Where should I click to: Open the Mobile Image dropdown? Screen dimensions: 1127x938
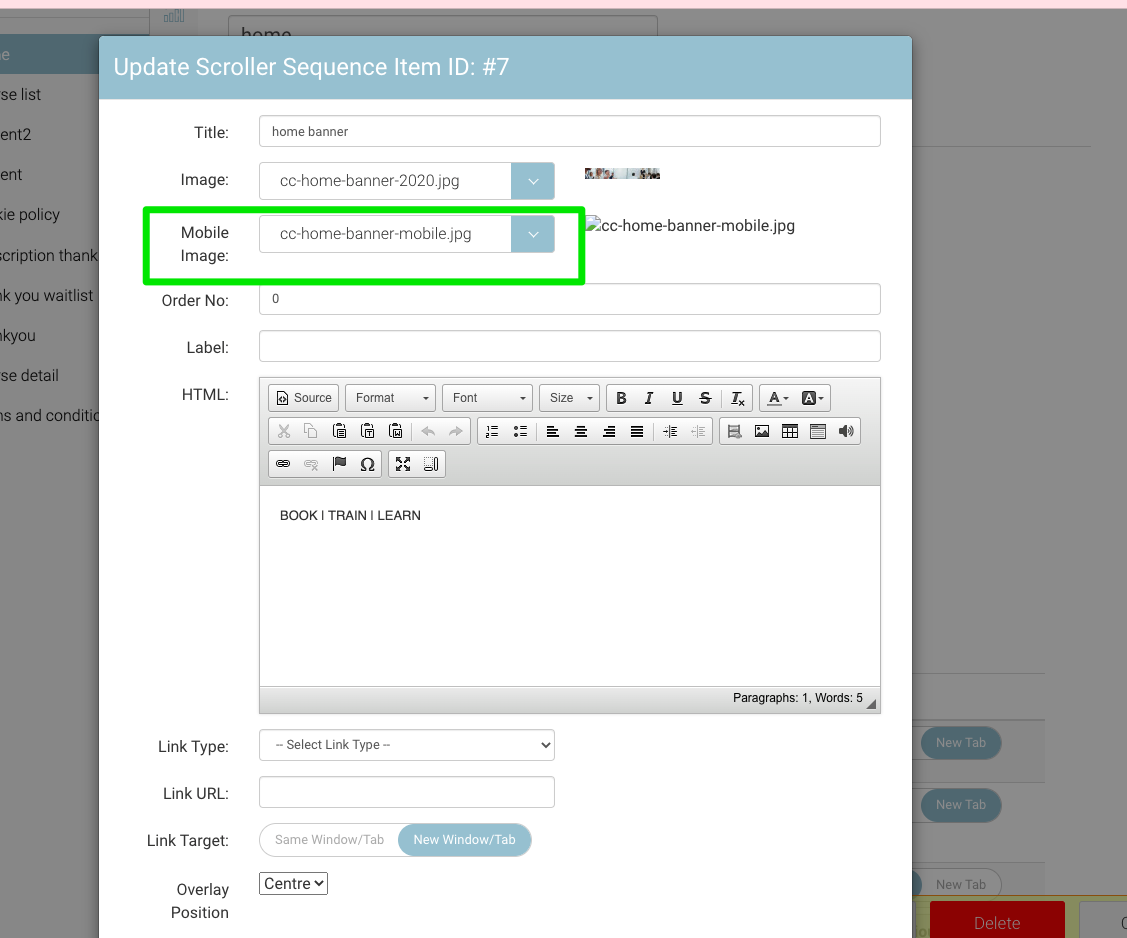[532, 234]
